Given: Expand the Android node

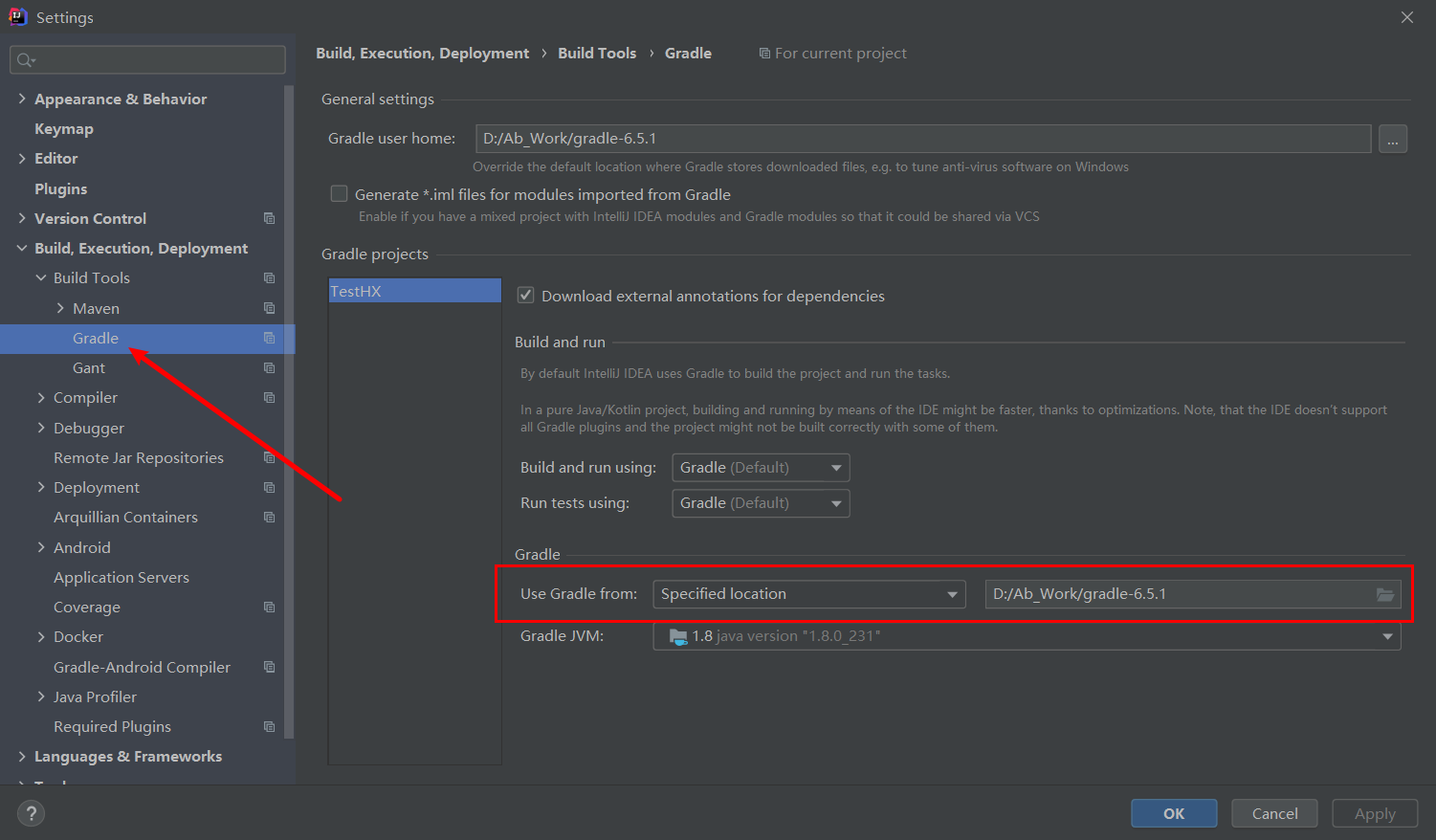Looking at the screenshot, I should pos(41,547).
